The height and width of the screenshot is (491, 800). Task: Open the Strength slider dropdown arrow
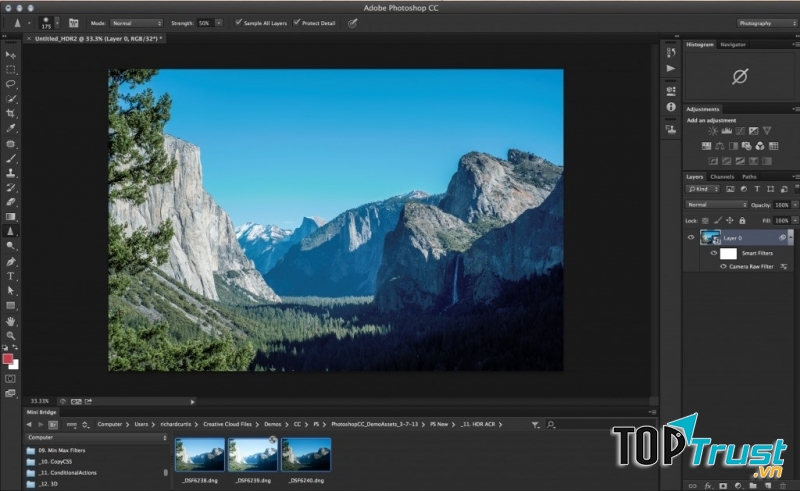point(219,23)
